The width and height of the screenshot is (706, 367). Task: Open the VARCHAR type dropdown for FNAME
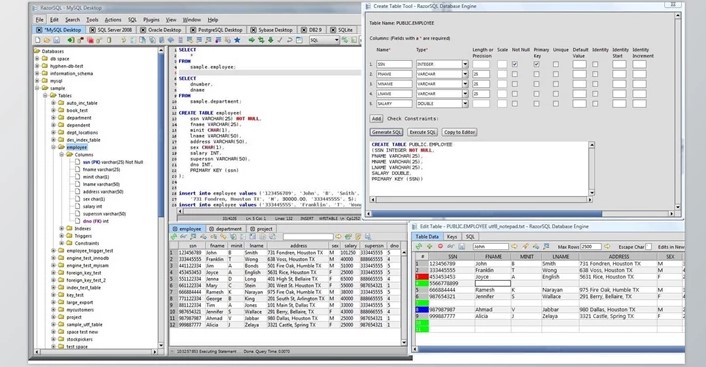(x=465, y=74)
